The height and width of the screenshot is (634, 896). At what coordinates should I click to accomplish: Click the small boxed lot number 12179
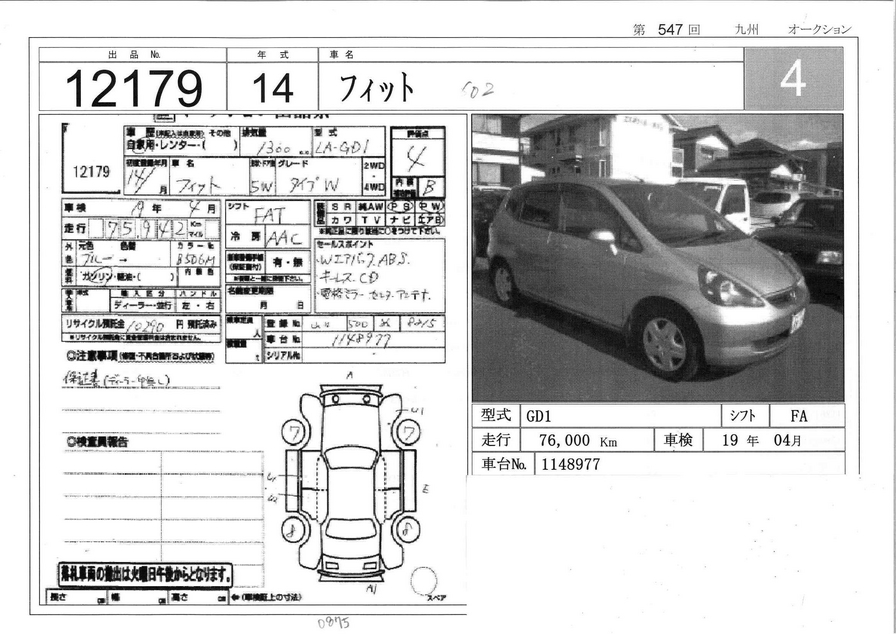point(91,171)
